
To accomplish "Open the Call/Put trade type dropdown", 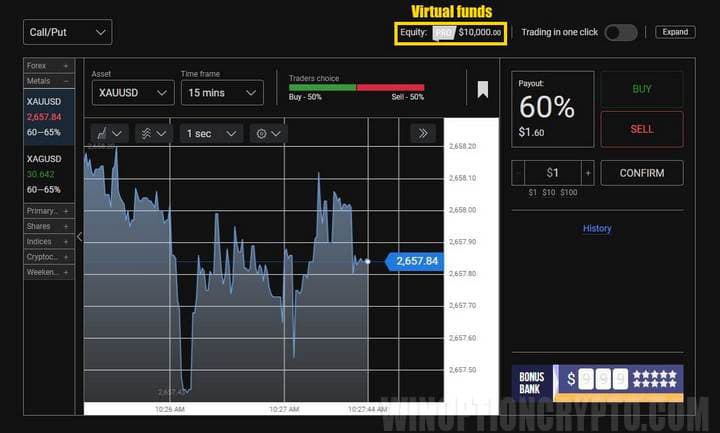I will tap(68, 32).
